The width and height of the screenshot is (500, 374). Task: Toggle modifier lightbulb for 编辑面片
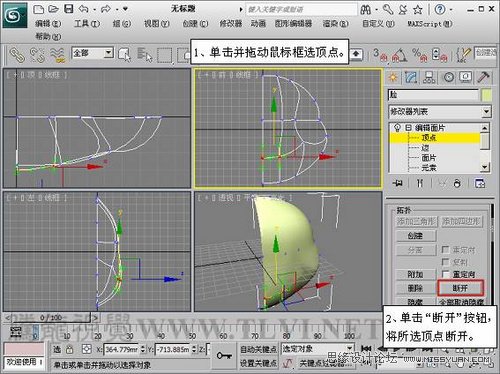[397, 128]
